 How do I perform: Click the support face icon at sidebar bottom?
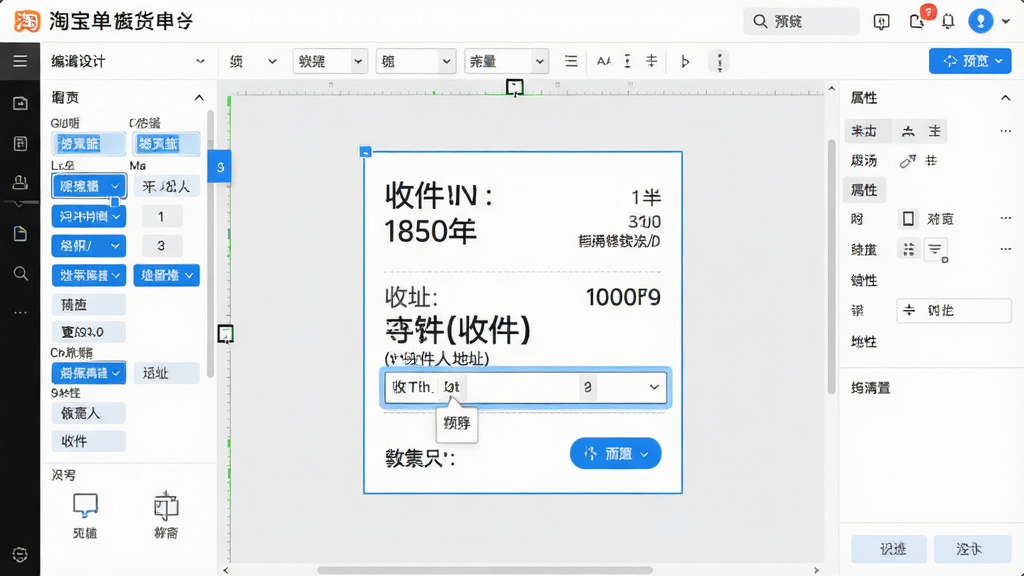coord(20,554)
